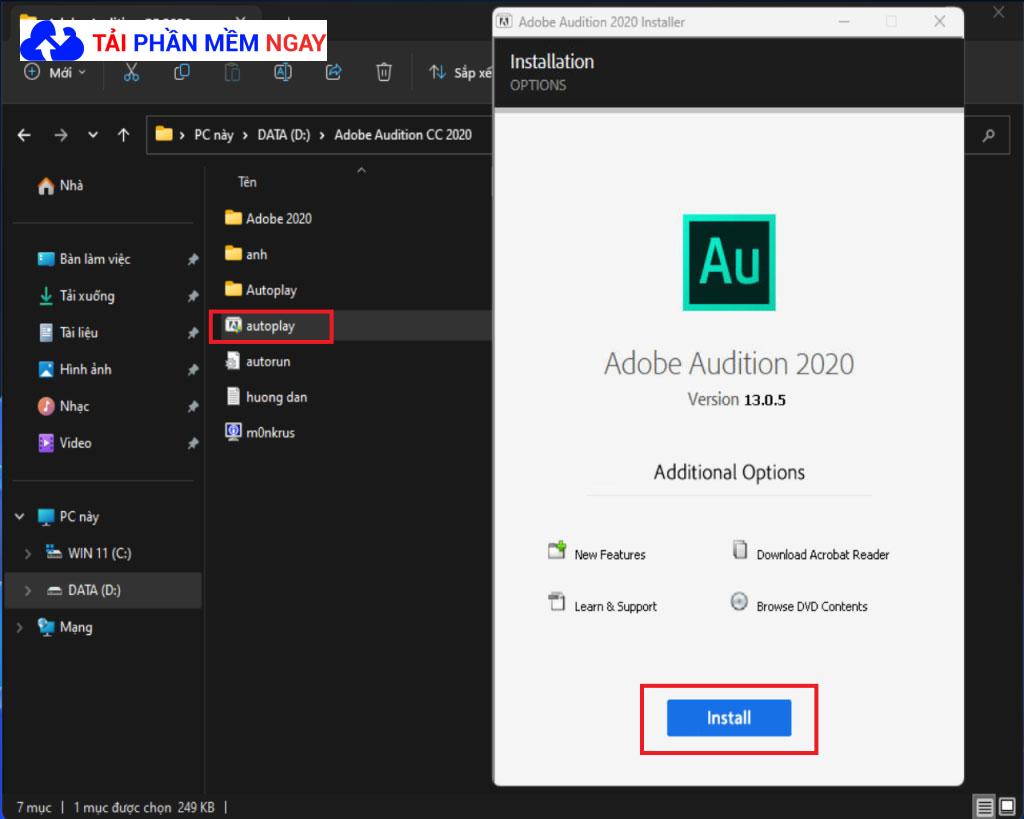This screenshot has height=819, width=1024.
Task: Click the Download Acrobat Reader icon
Action: click(x=739, y=549)
